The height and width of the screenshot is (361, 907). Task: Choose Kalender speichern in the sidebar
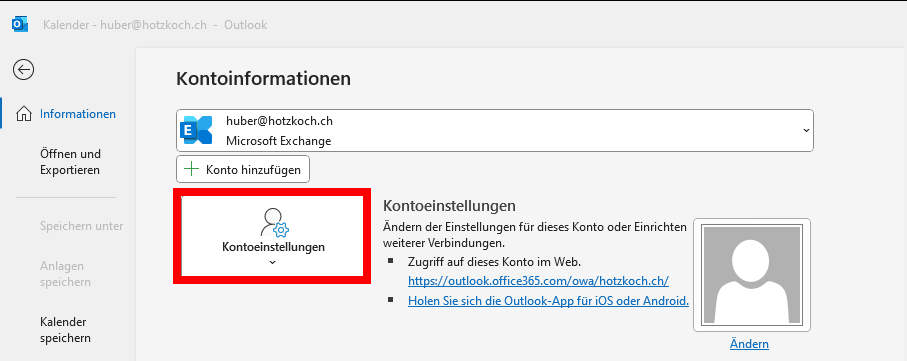click(65, 330)
